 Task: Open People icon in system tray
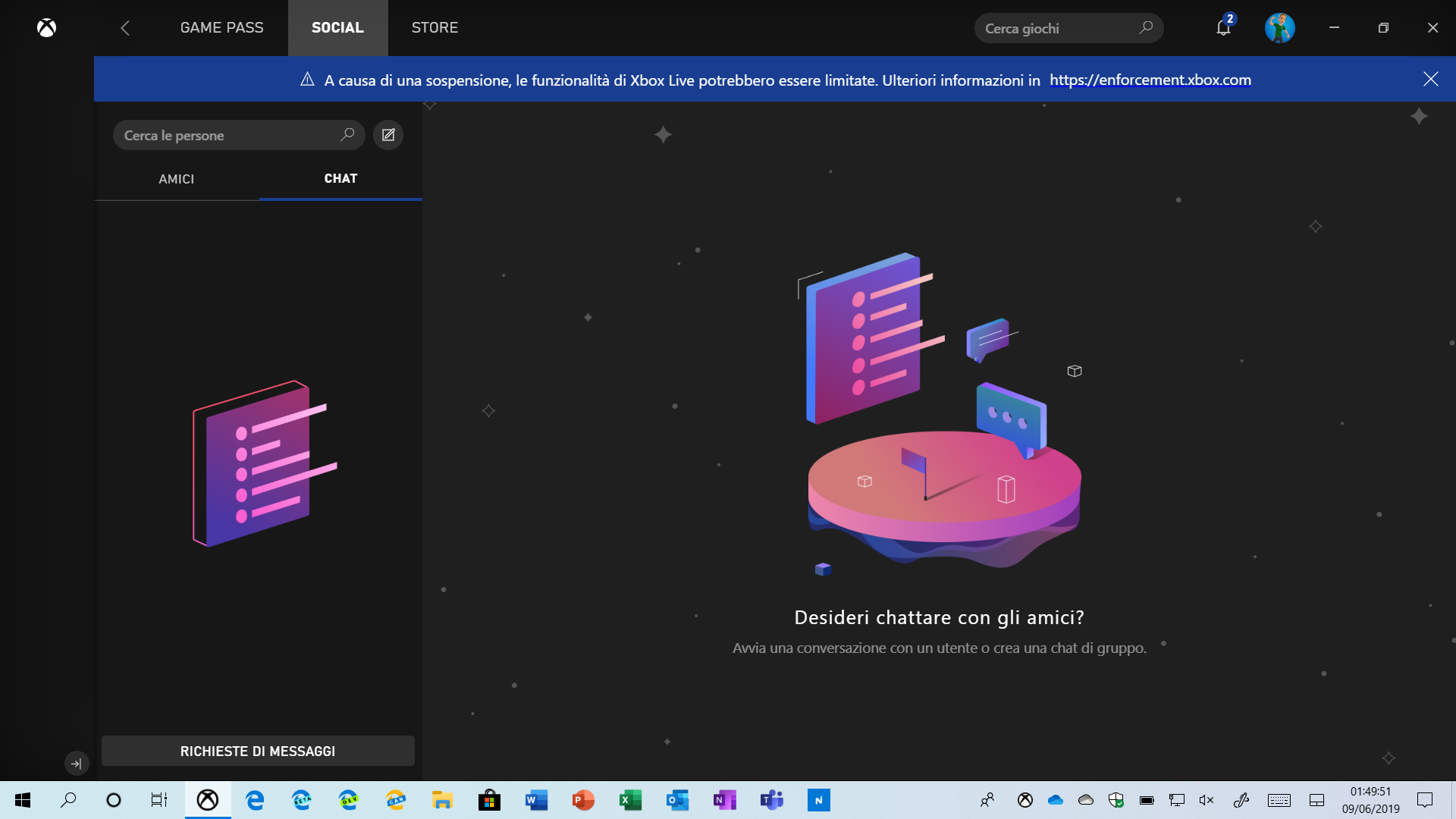[x=987, y=800]
